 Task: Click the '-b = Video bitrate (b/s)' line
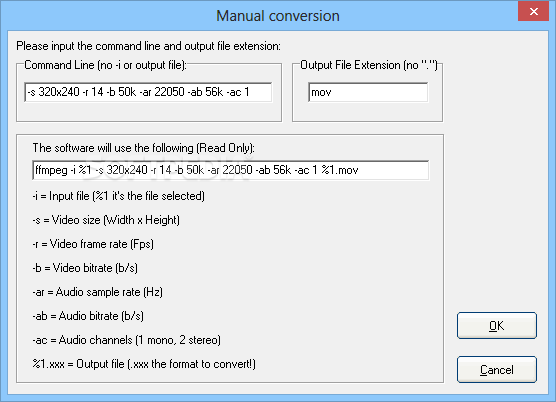(x=85, y=268)
